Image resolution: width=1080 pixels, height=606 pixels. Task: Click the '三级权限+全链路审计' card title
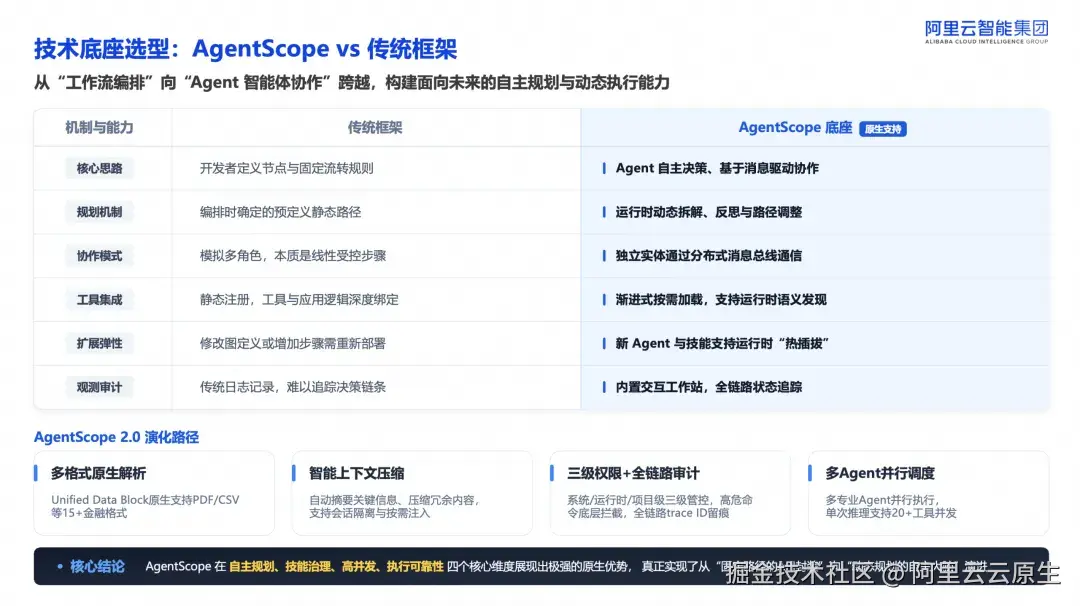(633, 473)
